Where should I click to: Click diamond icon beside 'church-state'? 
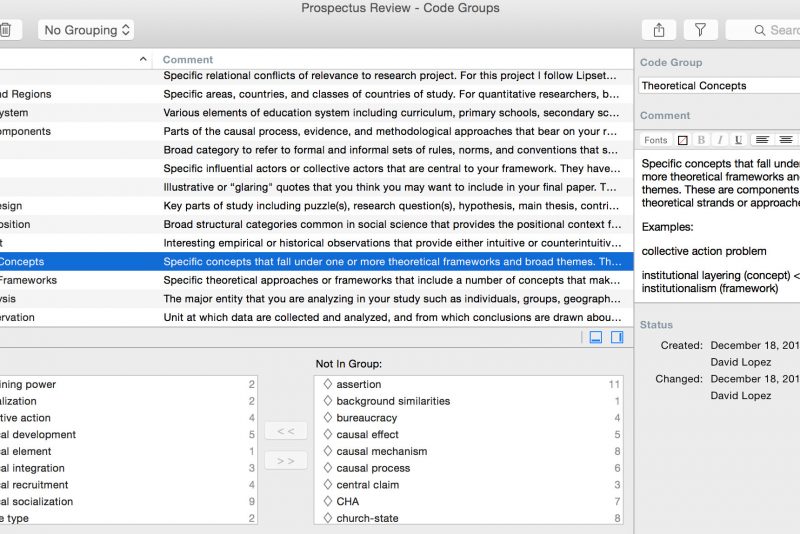[328, 518]
